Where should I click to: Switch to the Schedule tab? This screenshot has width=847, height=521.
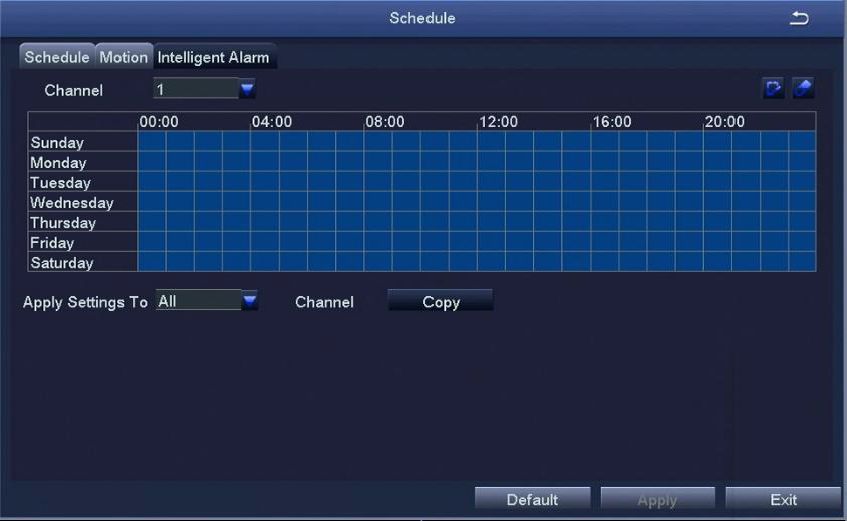(57, 57)
